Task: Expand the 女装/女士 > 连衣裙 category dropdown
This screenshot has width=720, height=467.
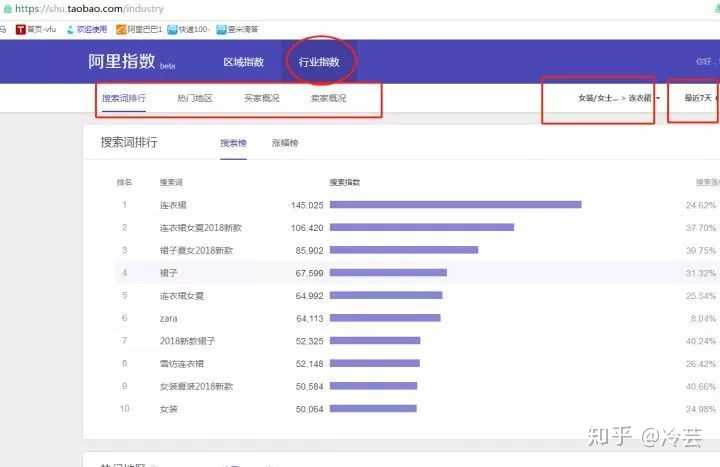Action: [x=618, y=99]
